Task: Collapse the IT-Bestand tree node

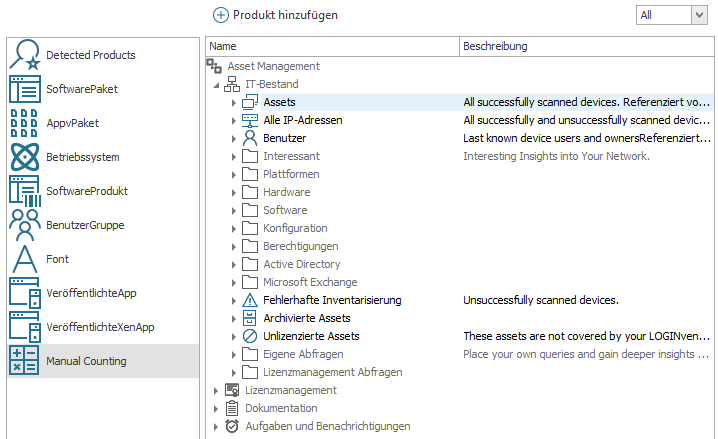Action: click(x=216, y=85)
